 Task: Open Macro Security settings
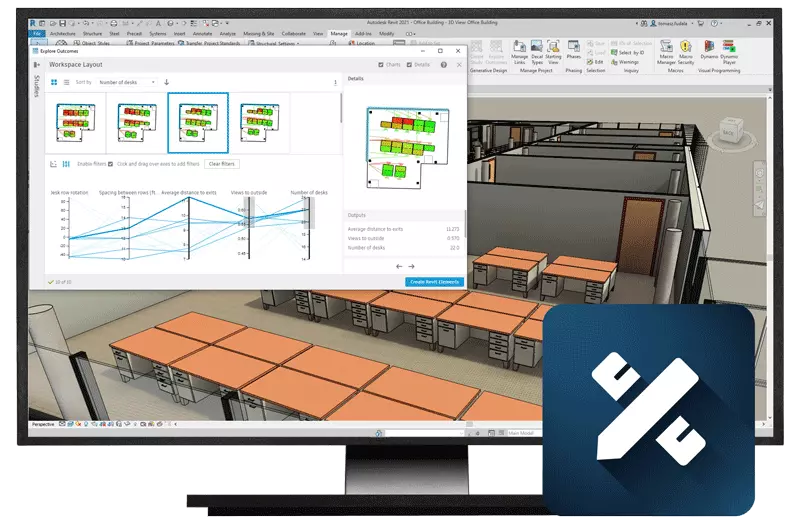click(686, 53)
